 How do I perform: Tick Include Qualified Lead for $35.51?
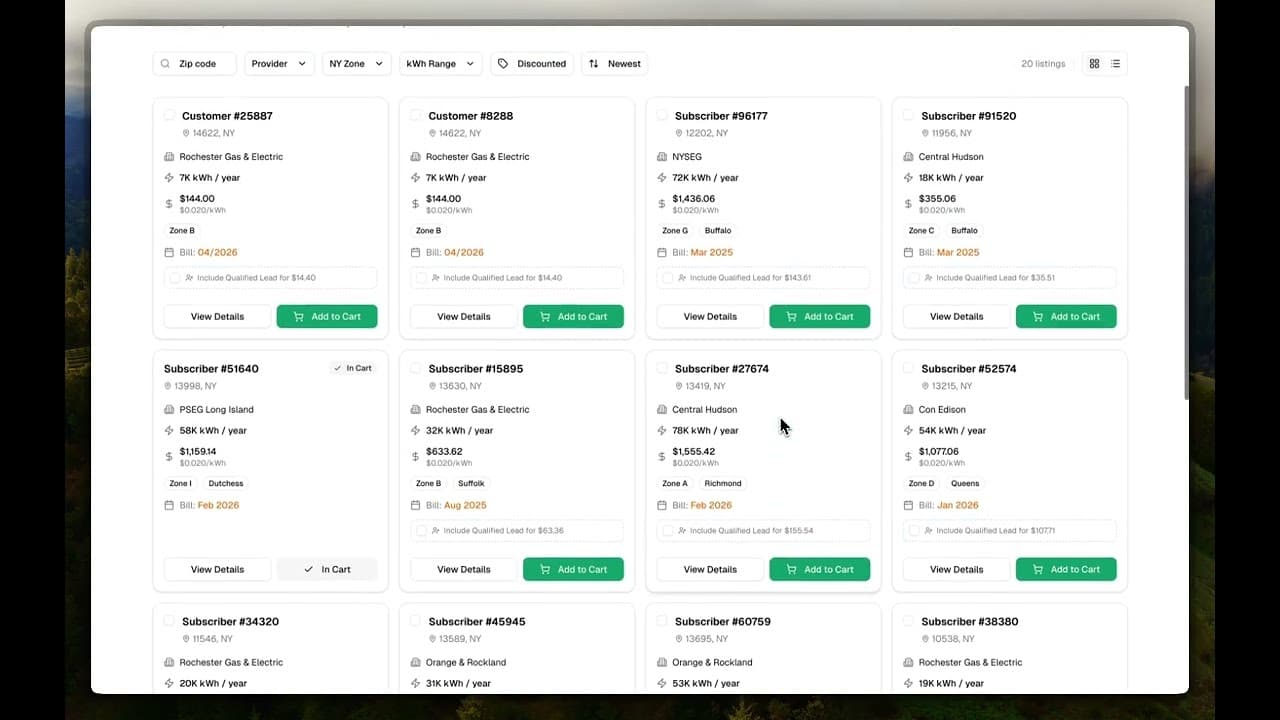coord(914,278)
